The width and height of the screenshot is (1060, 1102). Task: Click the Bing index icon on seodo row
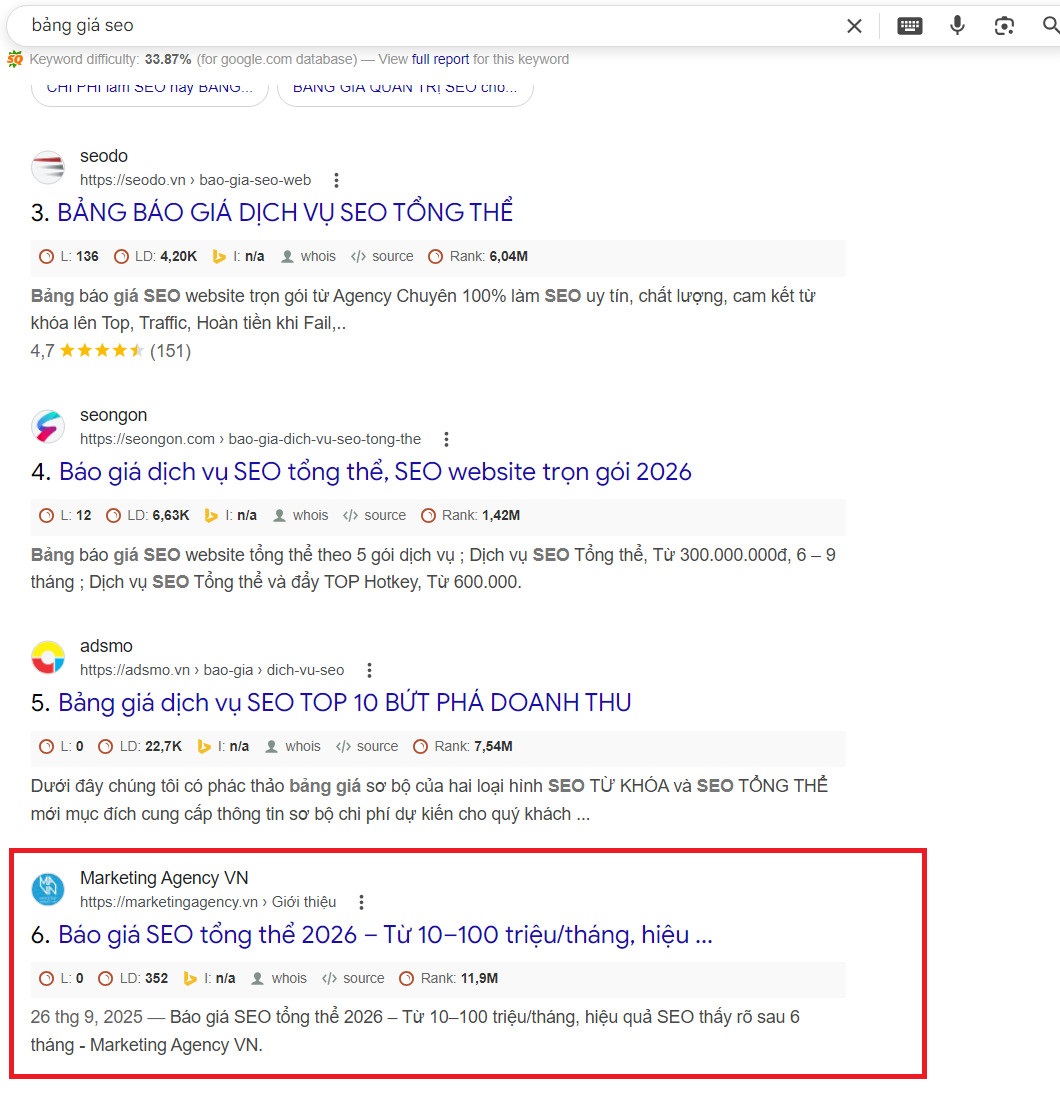(219, 257)
